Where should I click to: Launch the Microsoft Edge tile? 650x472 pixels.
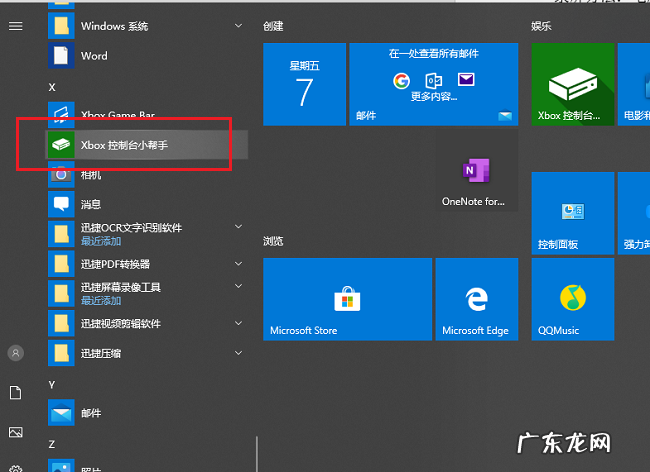[x=475, y=299]
